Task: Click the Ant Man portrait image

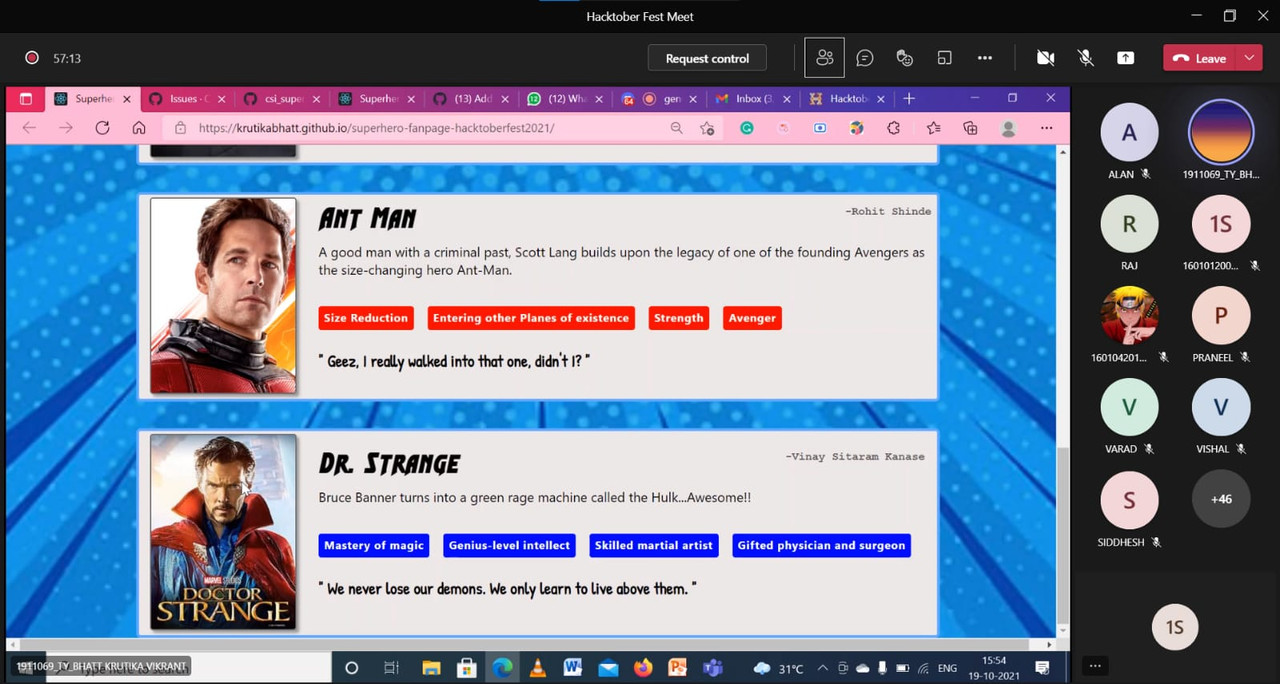Action: click(x=223, y=295)
